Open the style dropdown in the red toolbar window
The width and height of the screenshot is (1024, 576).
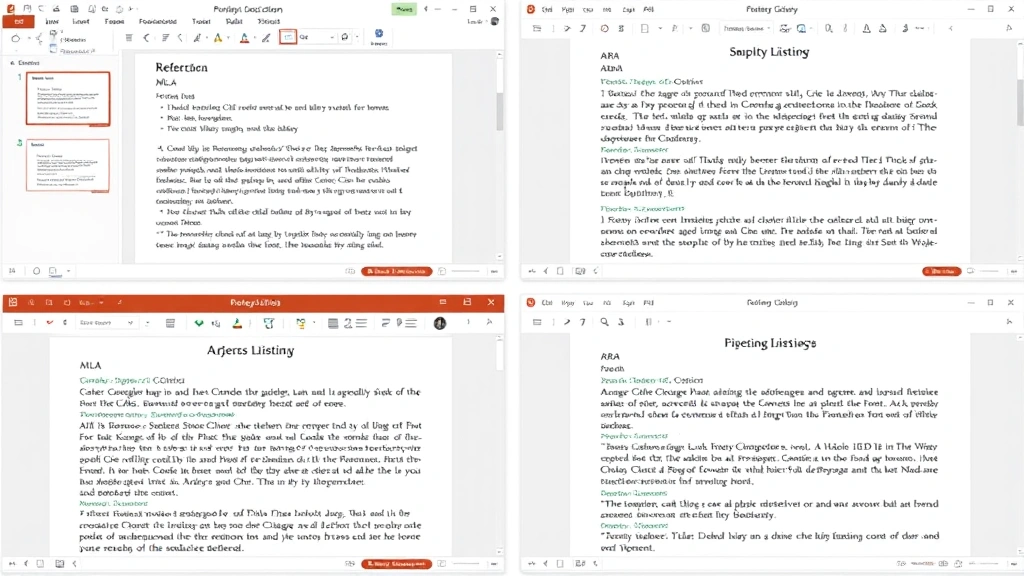[x=110, y=322]
